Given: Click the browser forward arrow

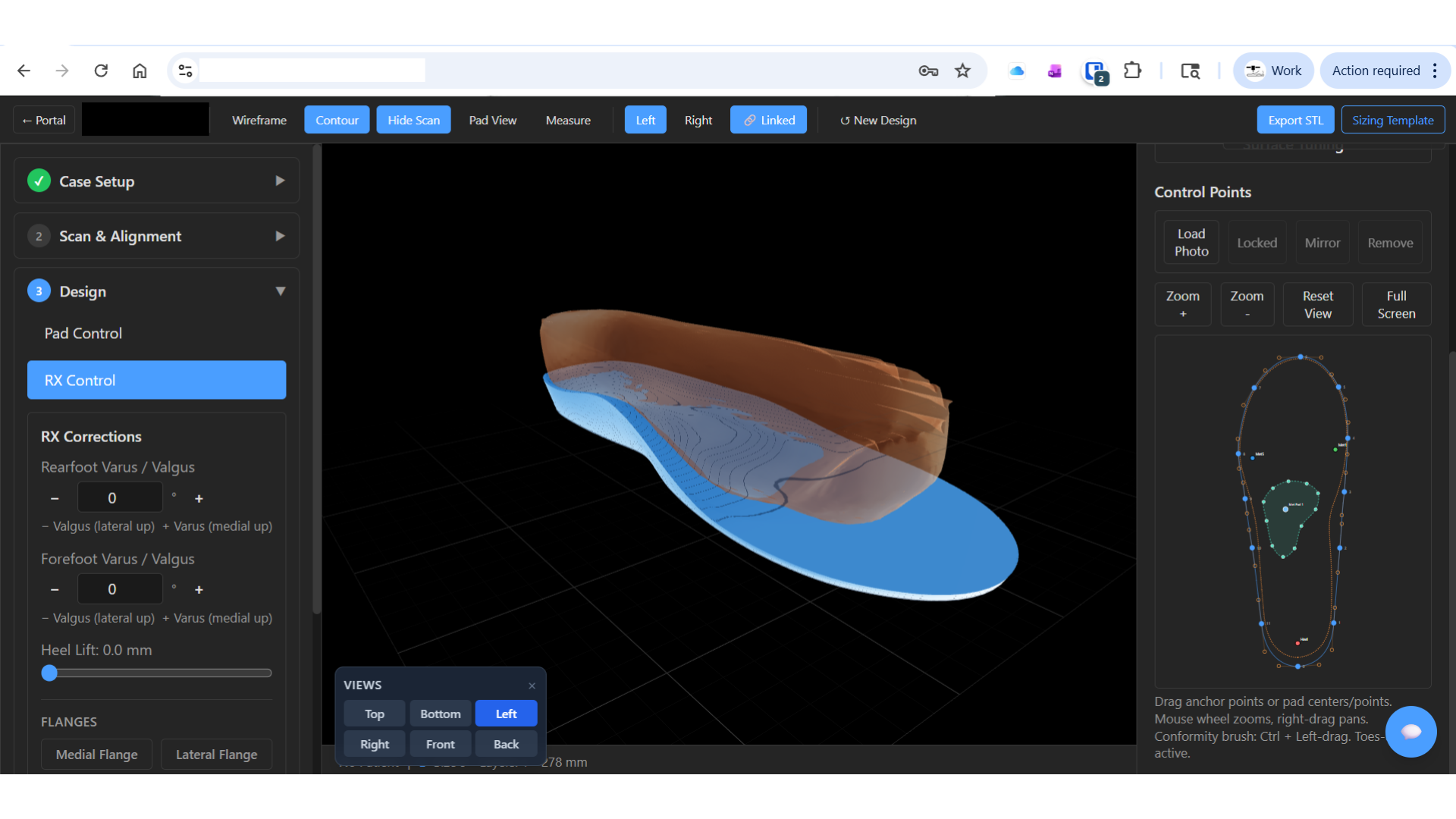Looking at the screenshot, I should tap(62, 71).
